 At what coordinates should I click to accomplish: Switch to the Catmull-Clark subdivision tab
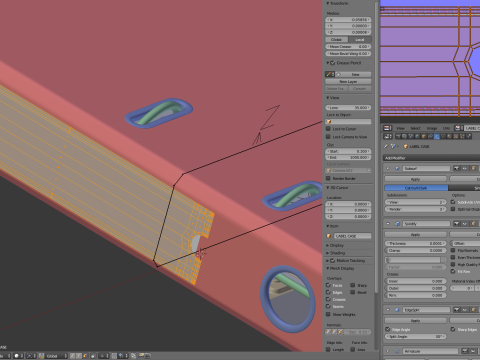[416, 188]
